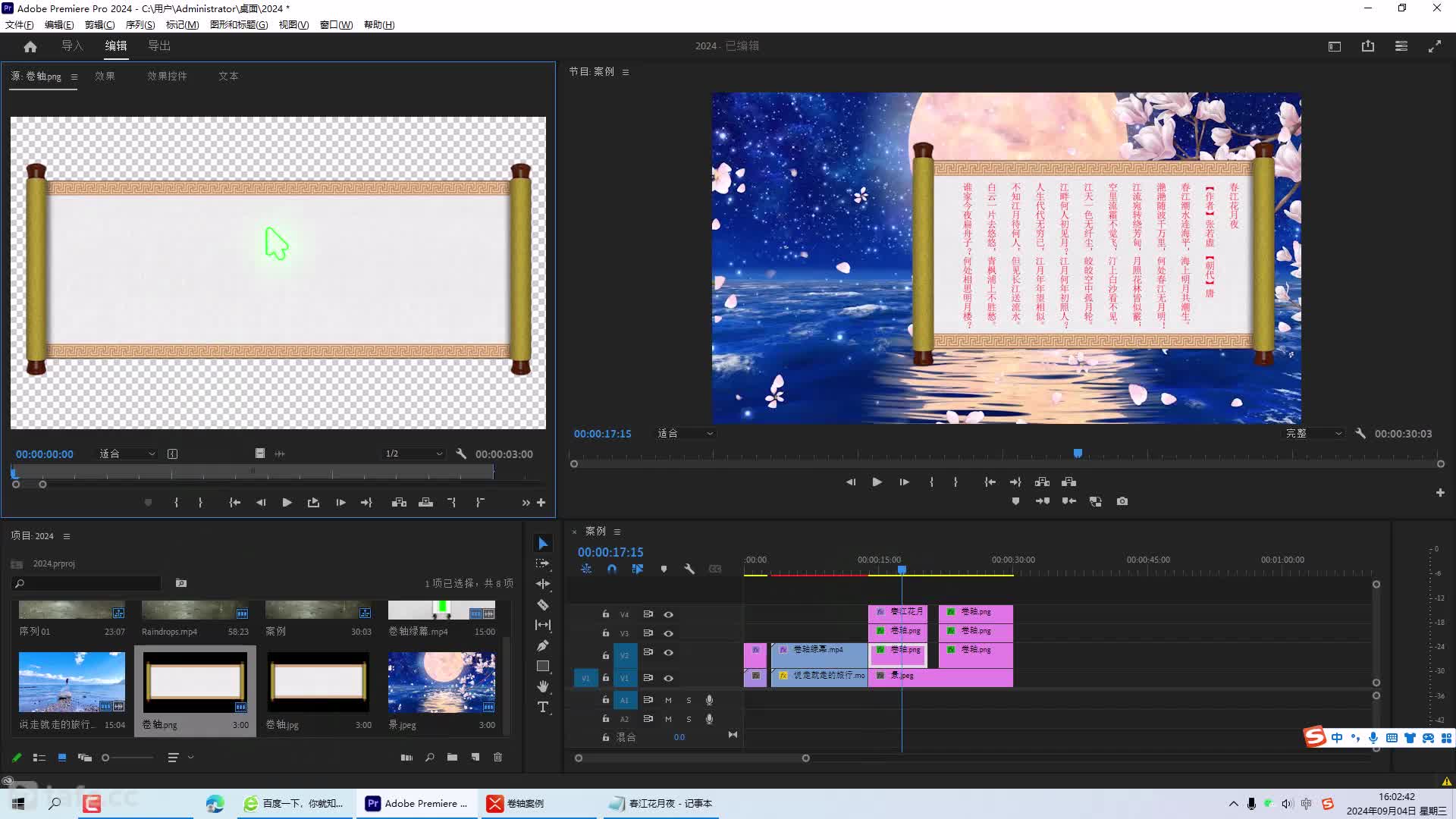The width and height of the screenshot is (1456, 819).
Task: Click the Home icon
Action: coord(30,46)
